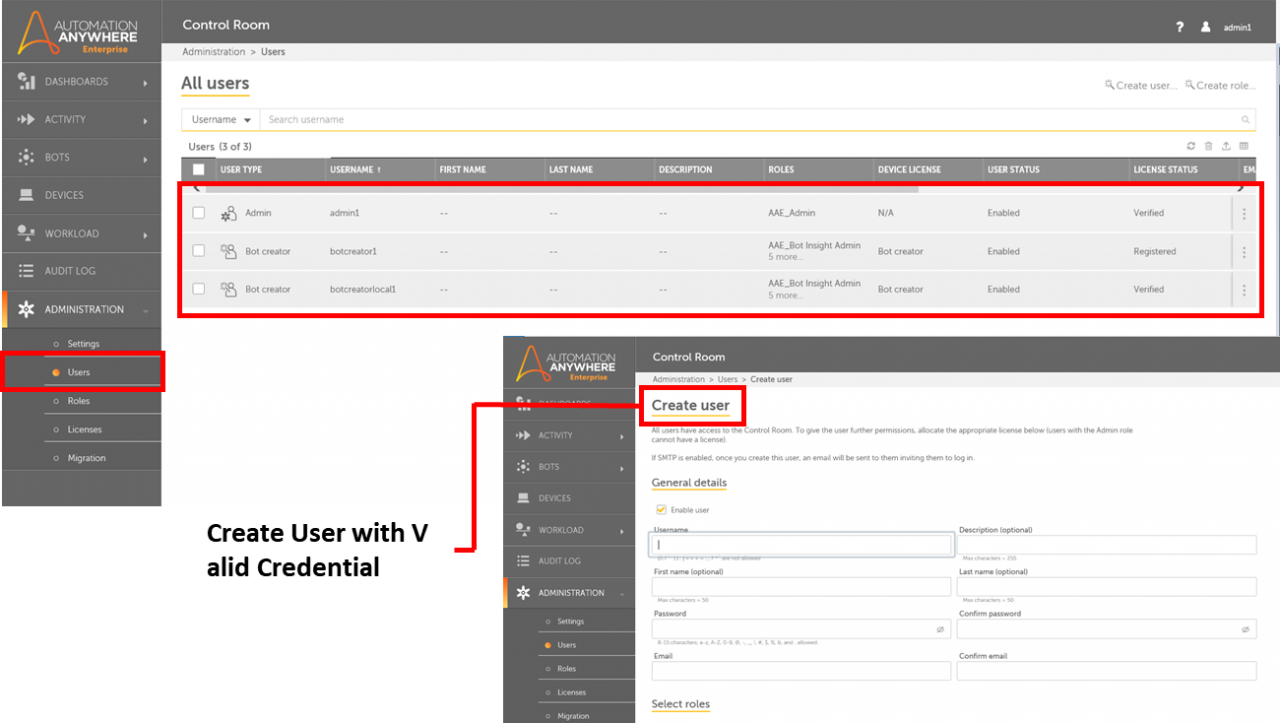Screen dimensions: 1280x723
Task: Click the help question mark icon
Action: [1180, 27]
